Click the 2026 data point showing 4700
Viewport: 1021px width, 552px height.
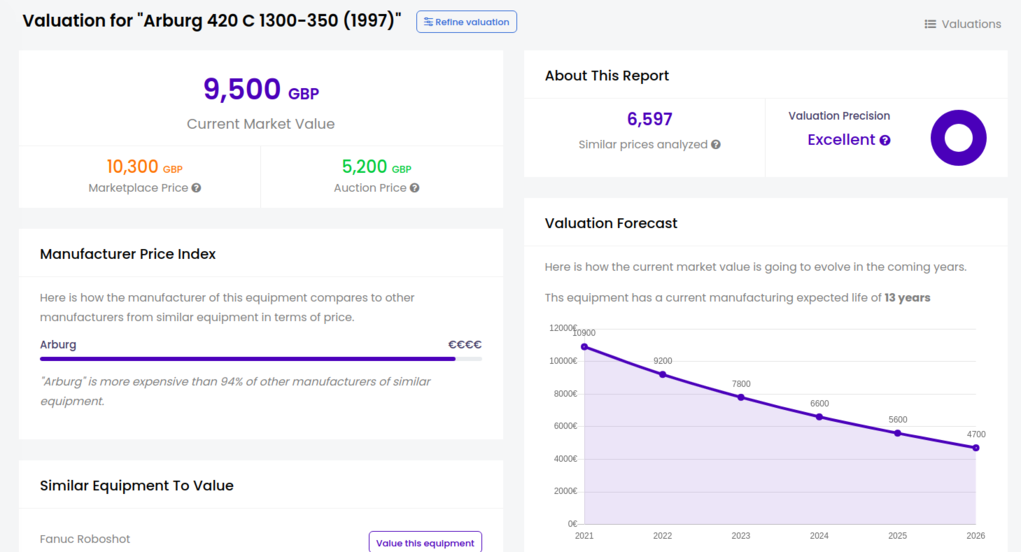point(976,448)
